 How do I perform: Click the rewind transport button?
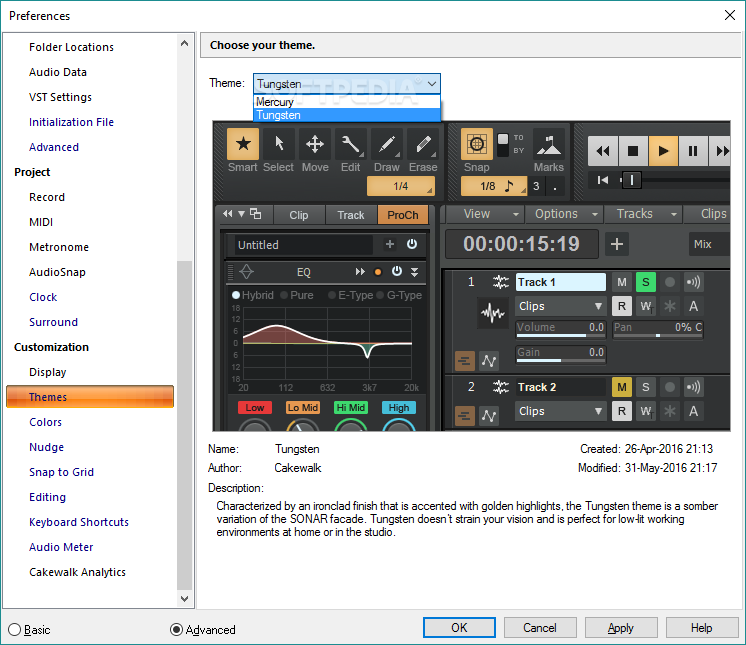pos(603,151)
